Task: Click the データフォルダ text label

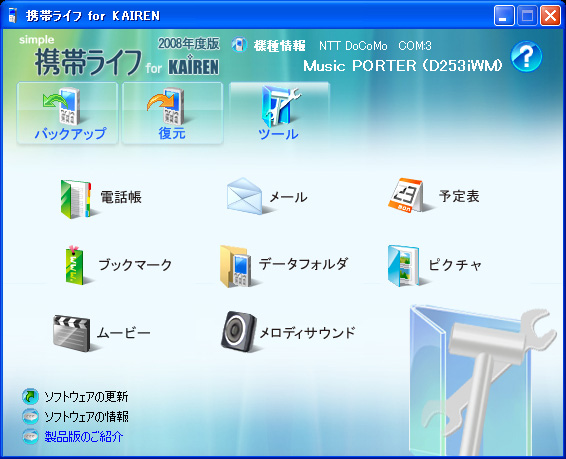Action: pos(304,264)
